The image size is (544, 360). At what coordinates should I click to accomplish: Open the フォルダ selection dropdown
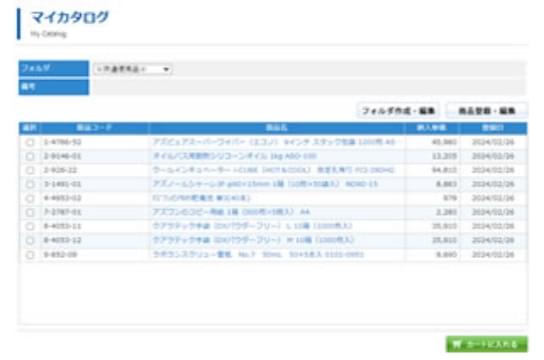[x=133, y=69]
